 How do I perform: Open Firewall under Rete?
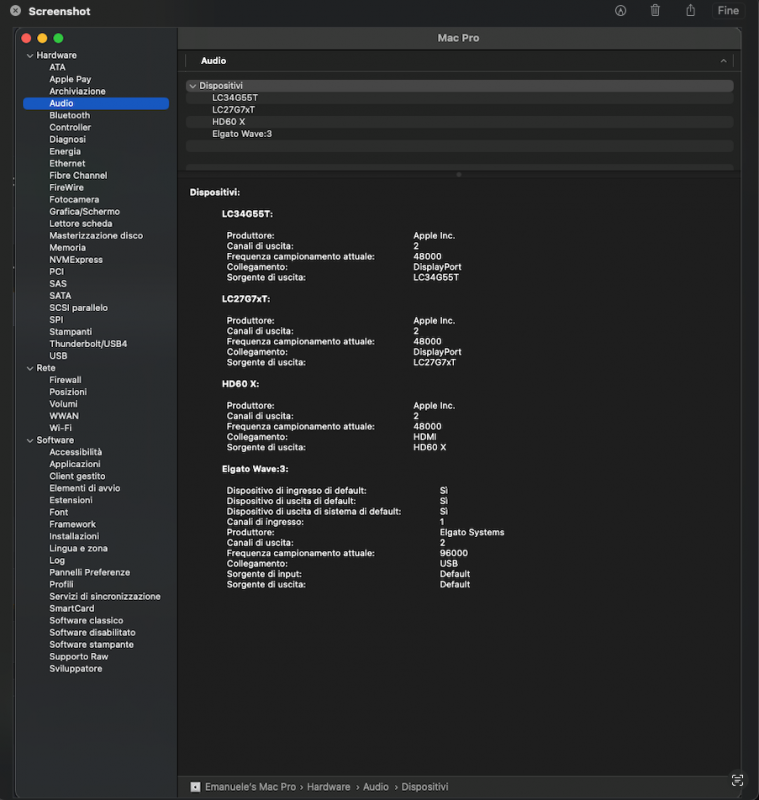[x=65, y=380]
